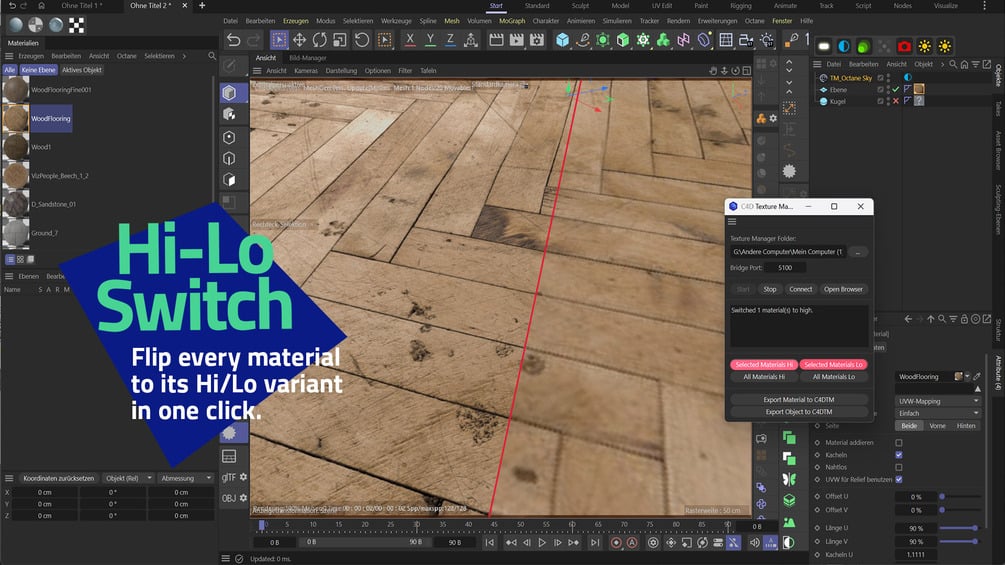Select the Ground_7 material thumbnail

click(x=15, y=233)
